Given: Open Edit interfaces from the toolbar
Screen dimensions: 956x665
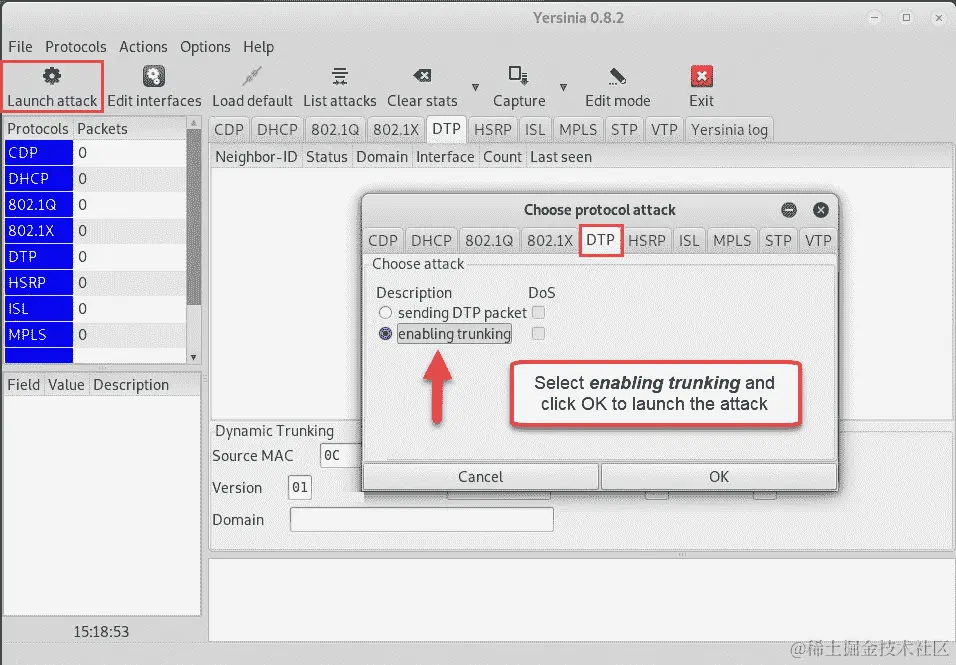Looking at the screenshot, I should 154,87.
